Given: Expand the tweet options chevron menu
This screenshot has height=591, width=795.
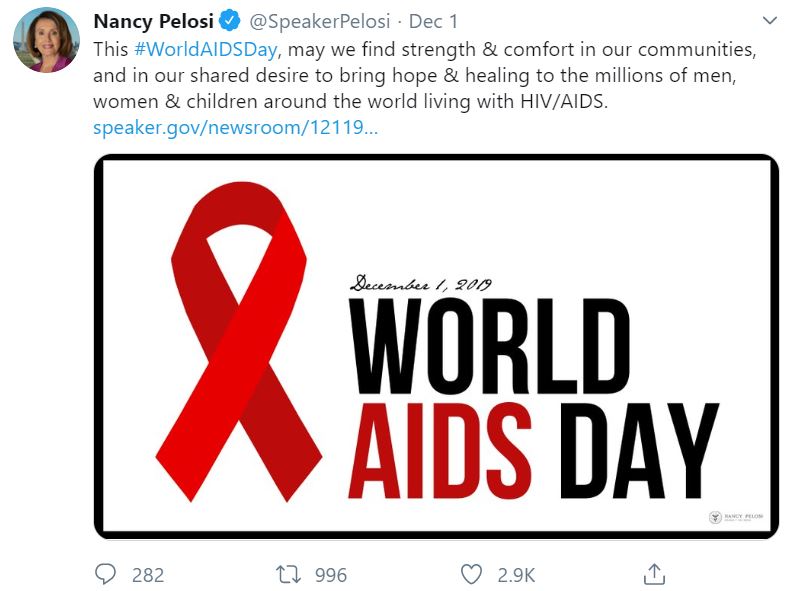Looking at the screenshot, I should click(769, 20).
